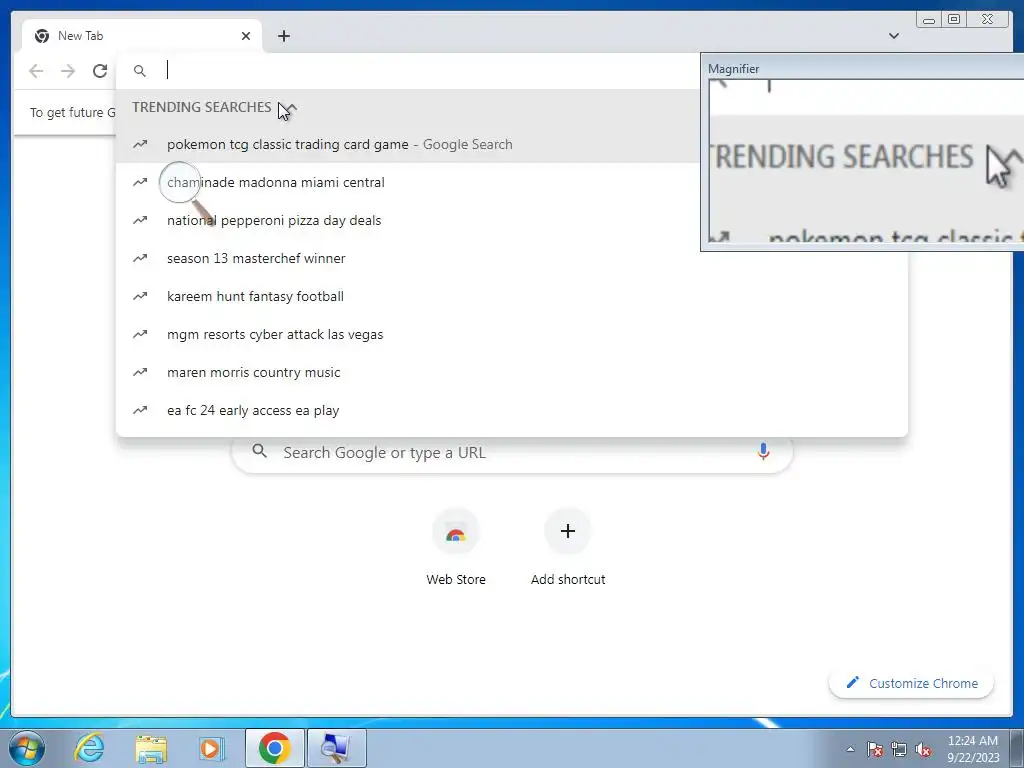Click the back navigation arrow
1024x768 pixels.
coord(36,71)
